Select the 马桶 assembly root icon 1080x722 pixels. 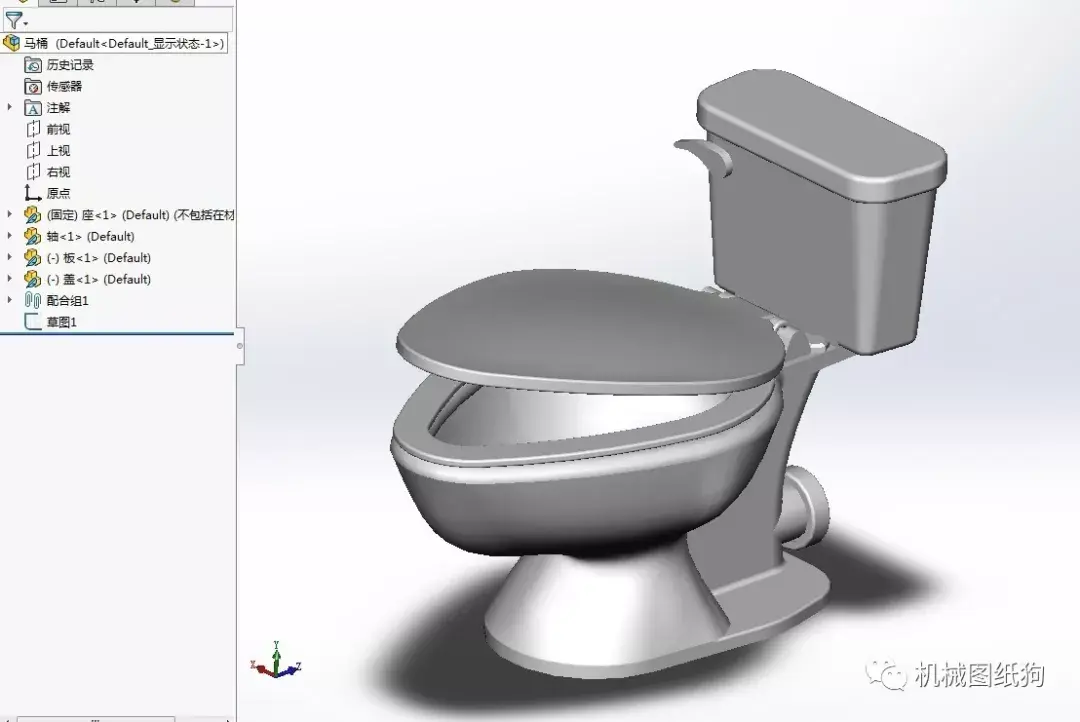pos(13,43)
